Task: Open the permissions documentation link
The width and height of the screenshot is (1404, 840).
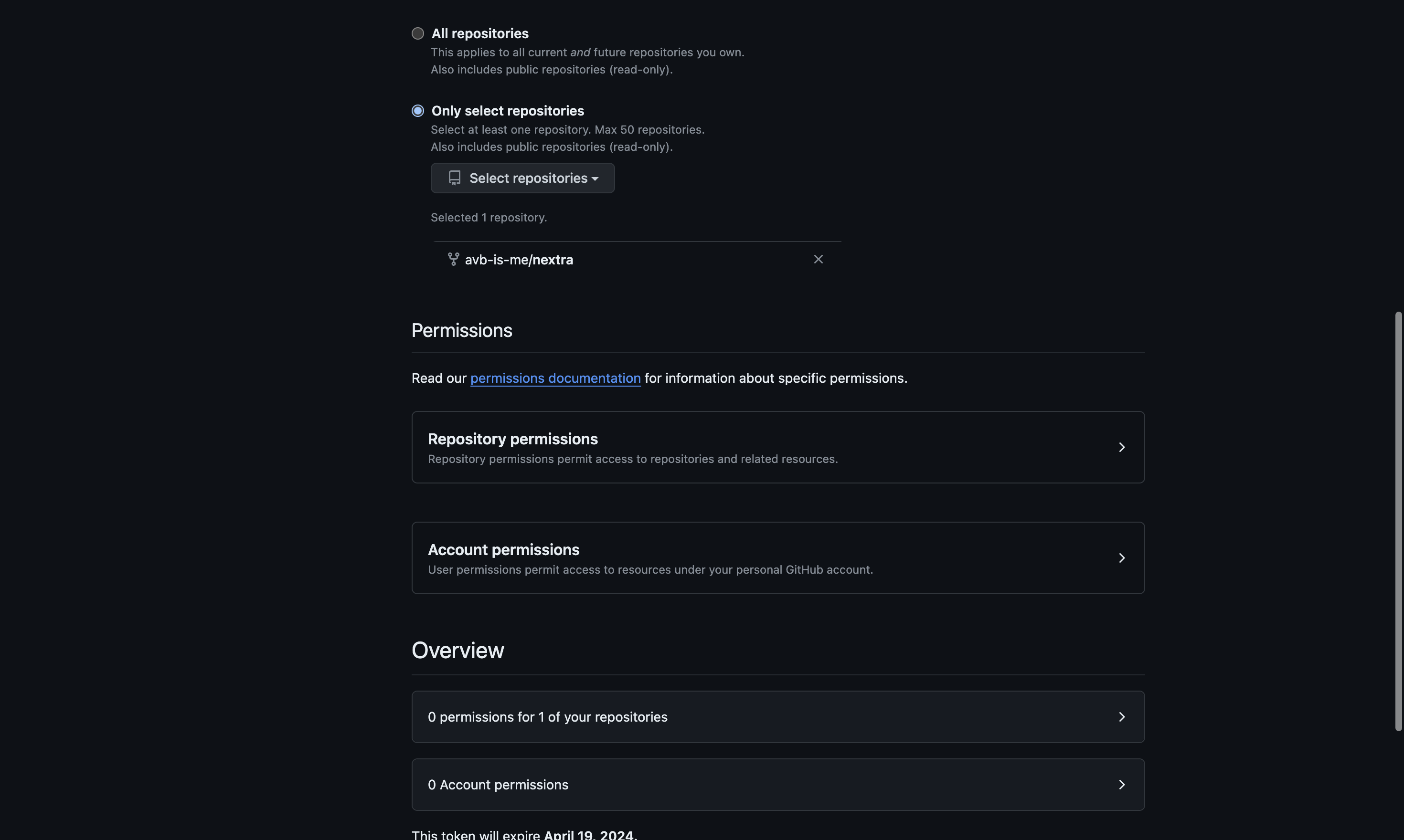Action: pyautogui.click(x=555, y=378)
